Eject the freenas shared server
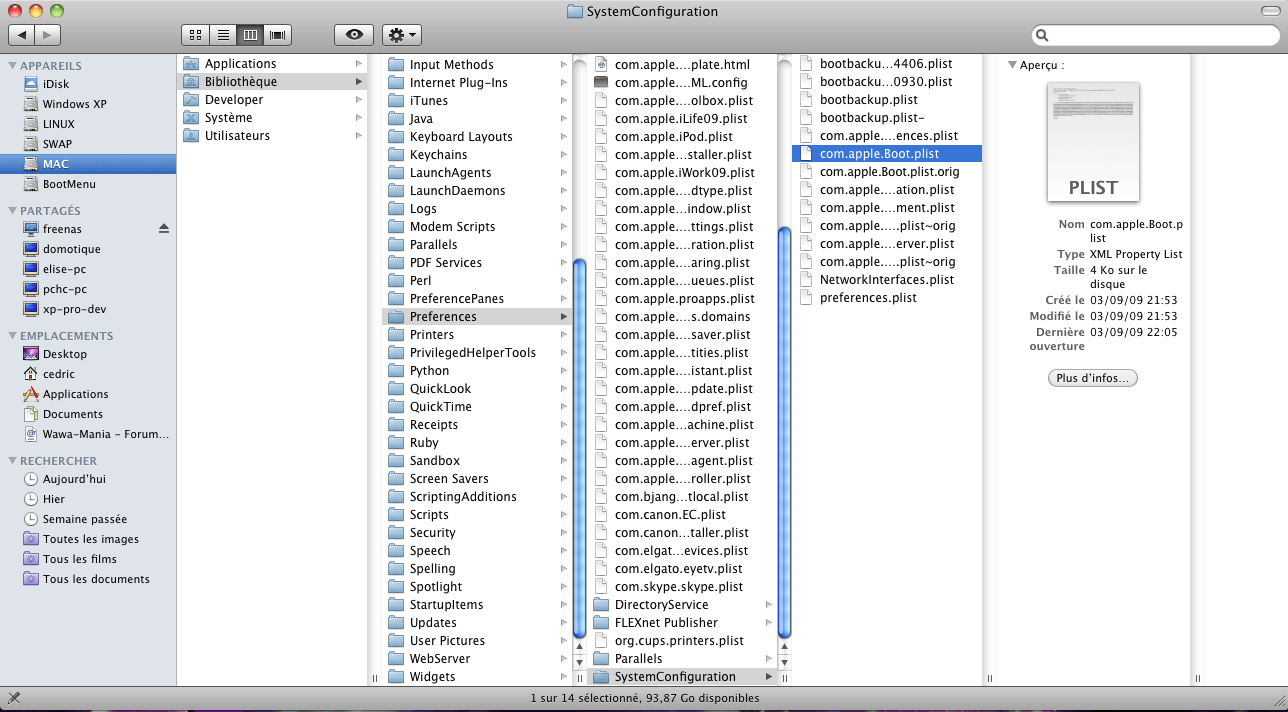 tap(164, 229)
